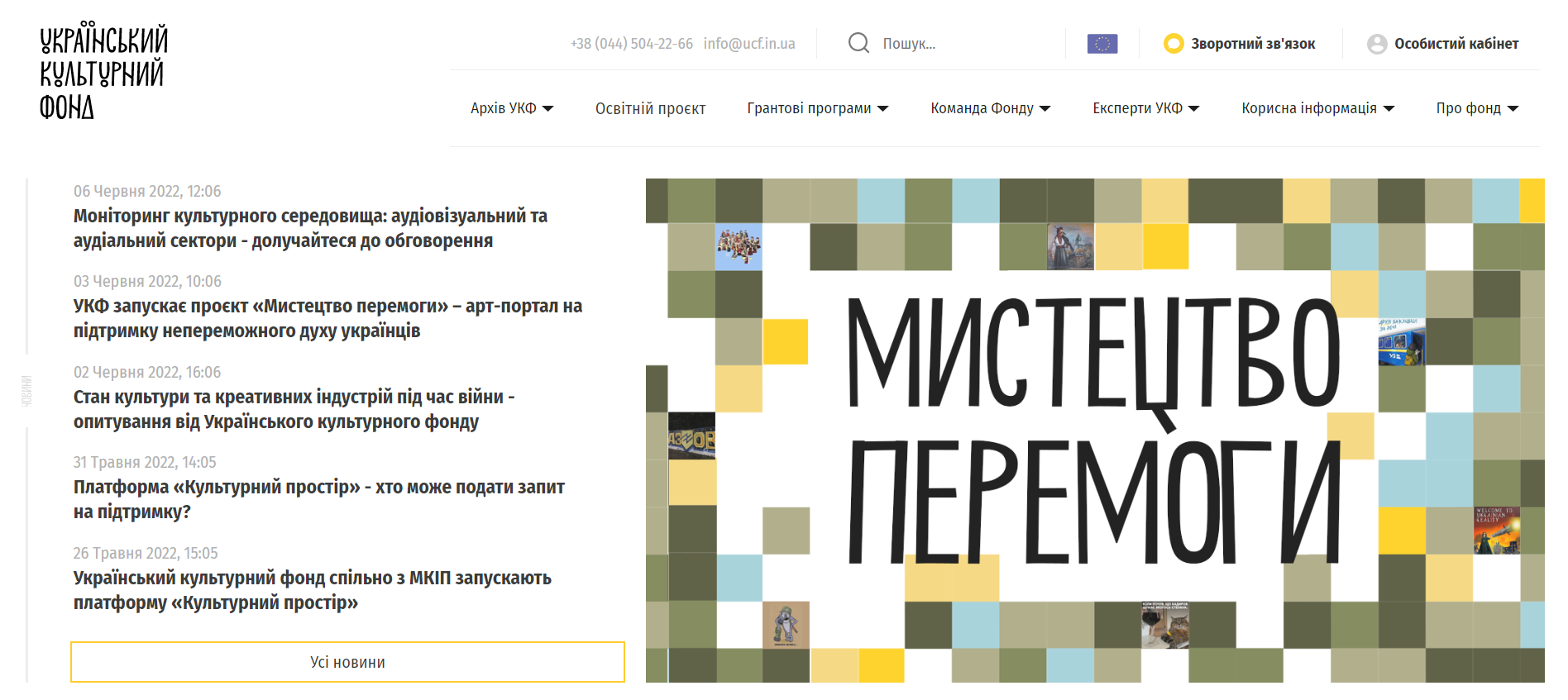The image size is (1568, 700).
Task: Click the Мистецтво перемоги banner image
Action: click(x=1094, y=430)
